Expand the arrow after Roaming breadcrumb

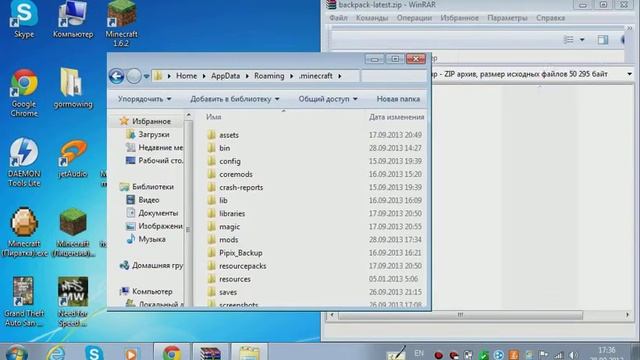click(291, 76)
